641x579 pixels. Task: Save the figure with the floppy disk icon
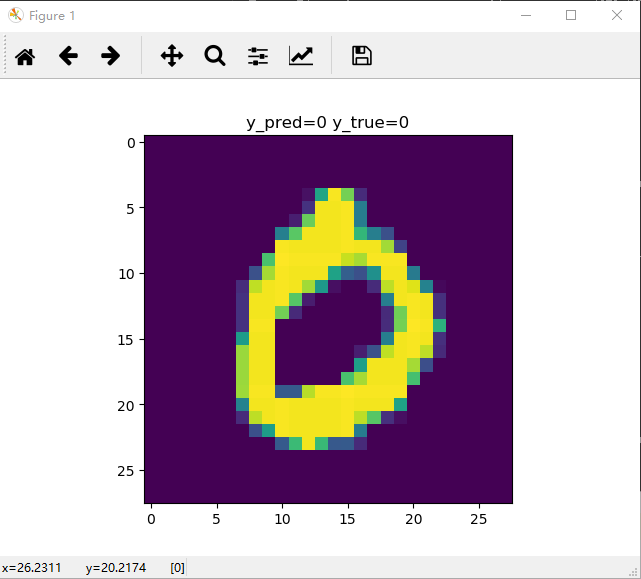(362, 56)
